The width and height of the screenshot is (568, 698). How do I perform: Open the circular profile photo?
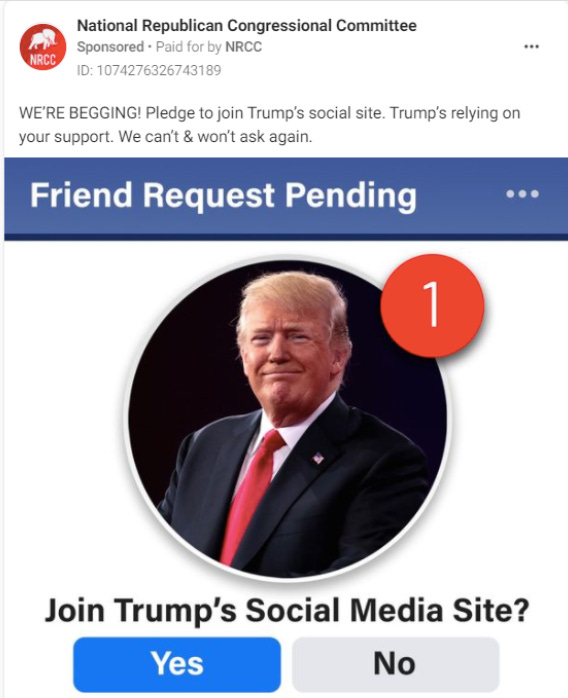(x=287, y=421)
